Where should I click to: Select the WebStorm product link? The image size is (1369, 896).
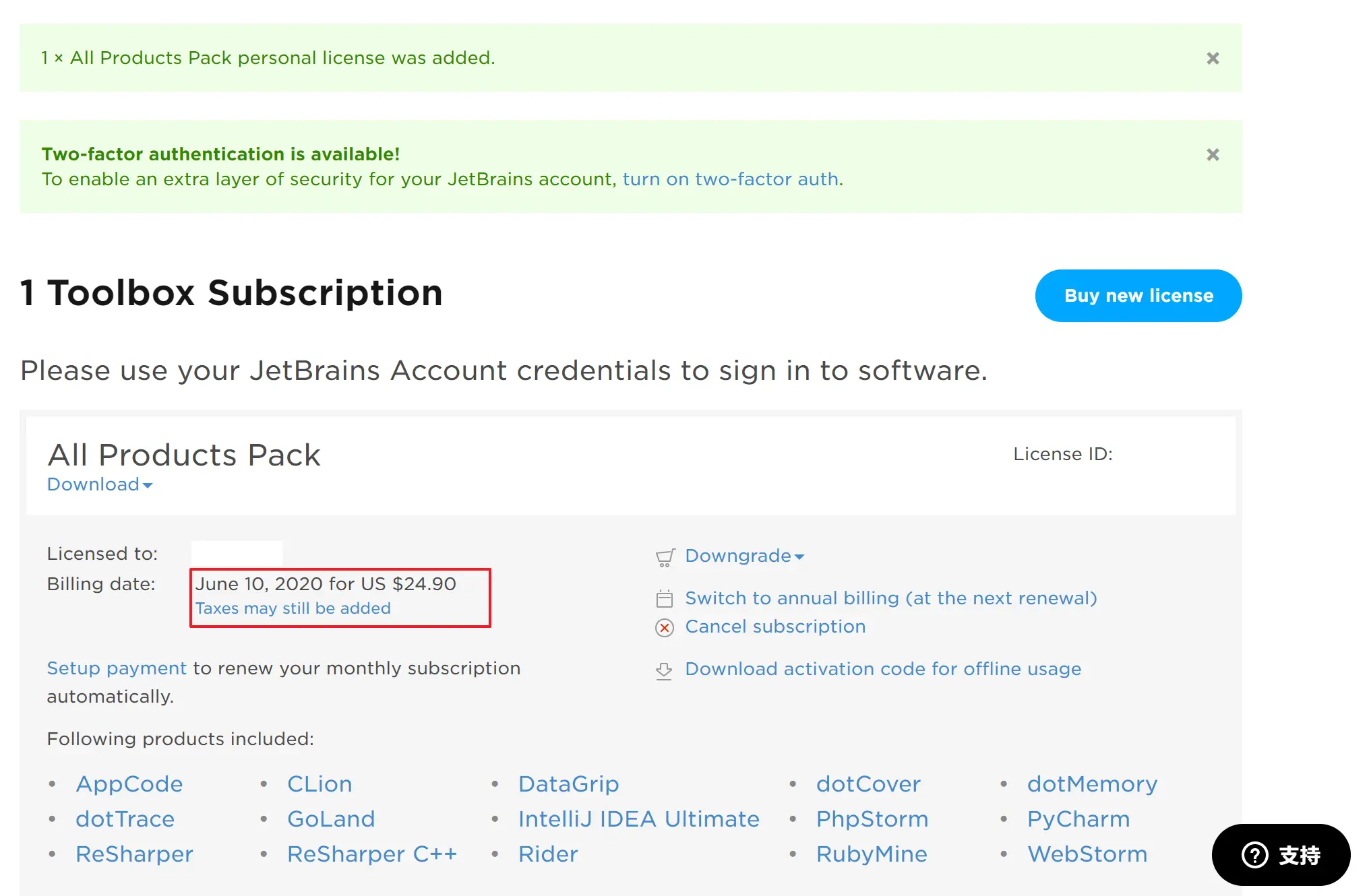[1087, 854]
